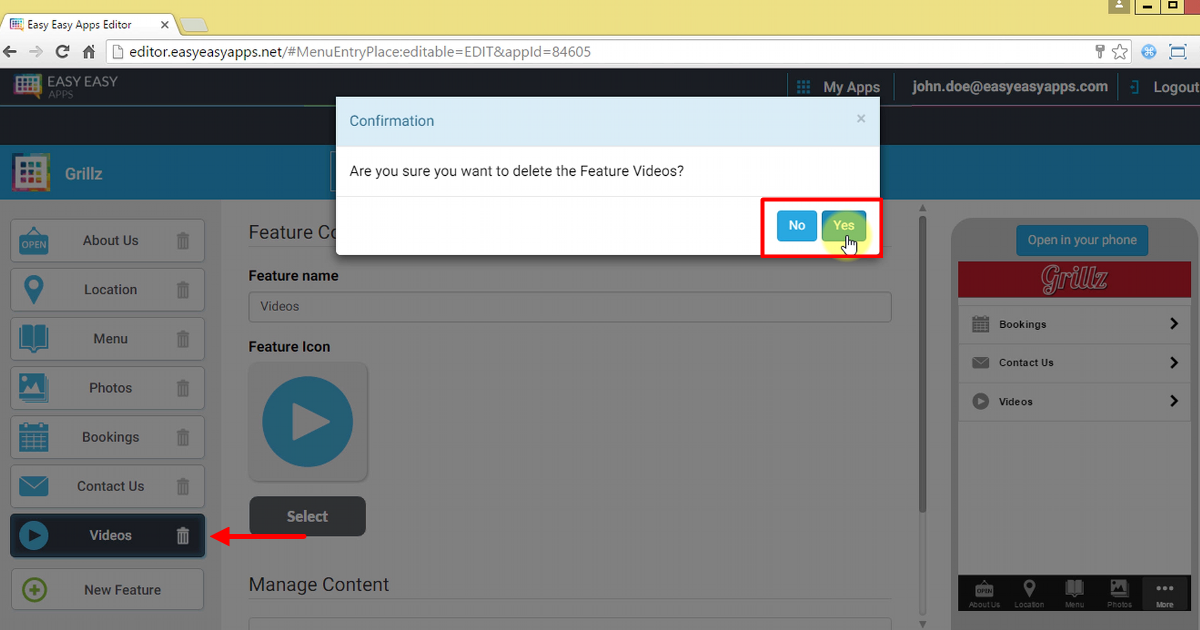1200x630 pixels.
Task: Open My Apps in top navigation
Action: tap(838, 87)
